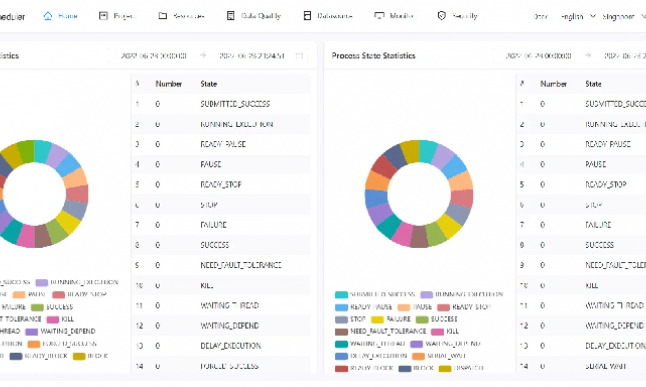Viewport: 646px width, 387px height.
Task: Select FORCED_SUCCESS row in left table
Action: [221, 365]
